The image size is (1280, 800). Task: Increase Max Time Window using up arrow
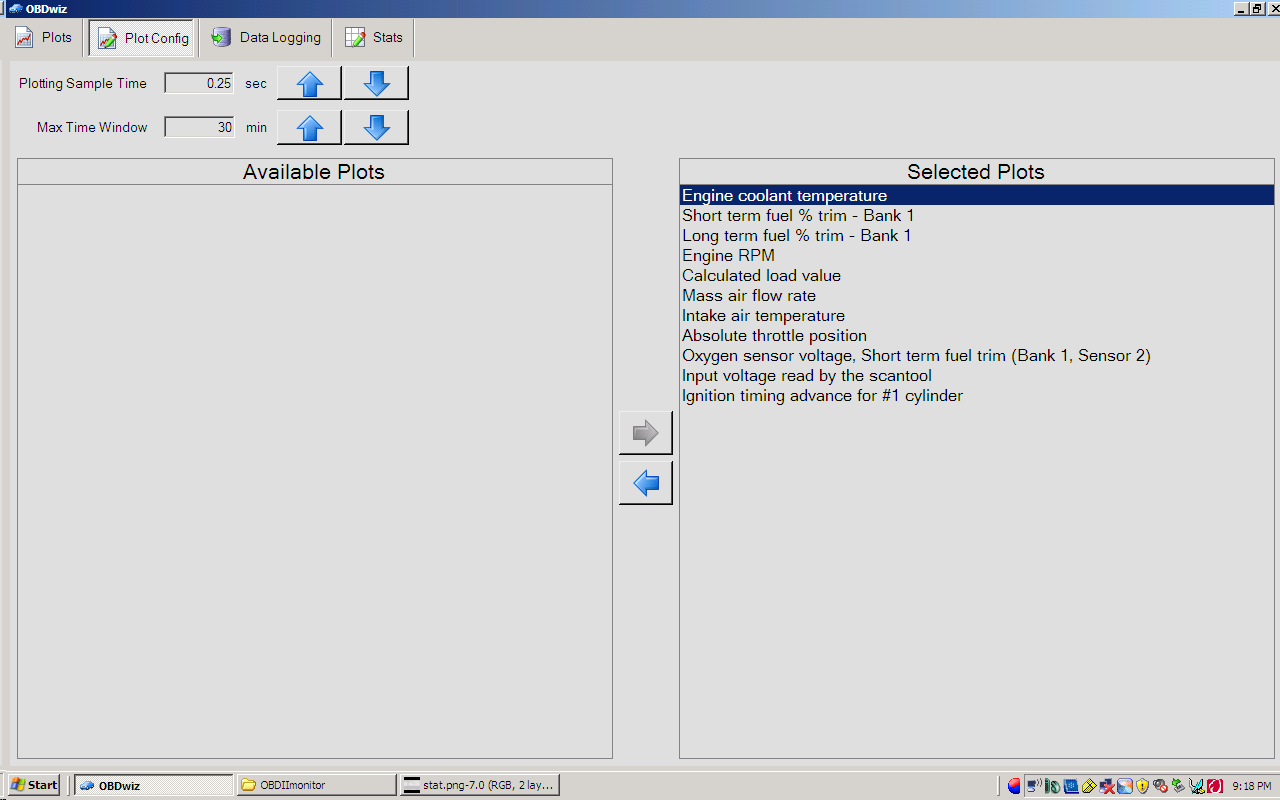pyautogui.click(x=309, y=128)
